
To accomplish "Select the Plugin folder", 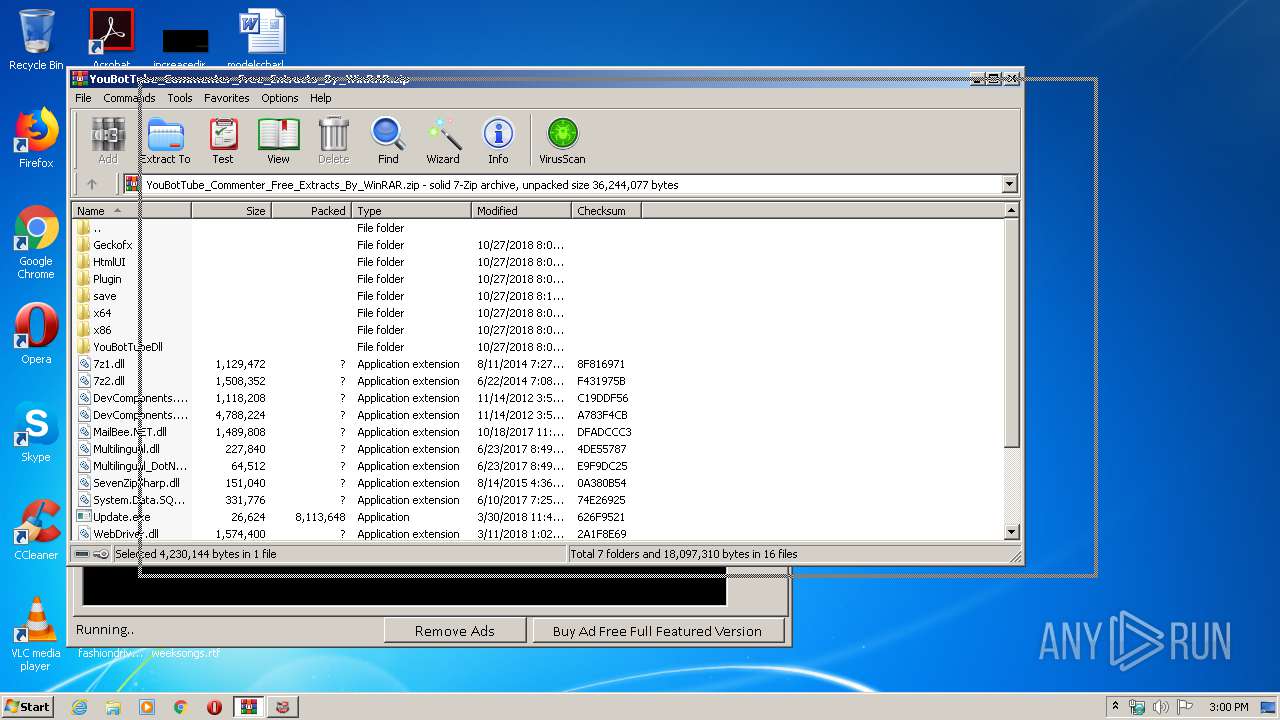I will (107, 279).
